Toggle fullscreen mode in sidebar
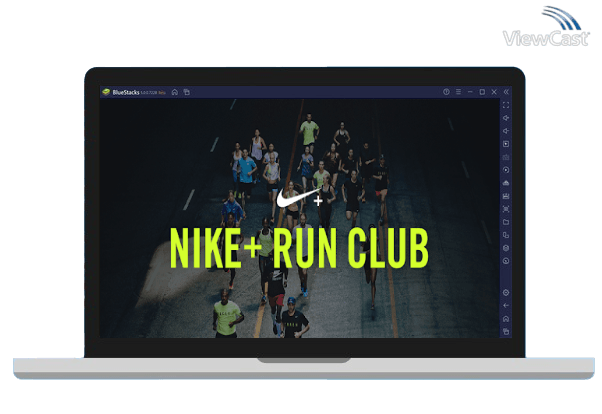The height and width of the screenshot is (414, 602). pos(506,105)
